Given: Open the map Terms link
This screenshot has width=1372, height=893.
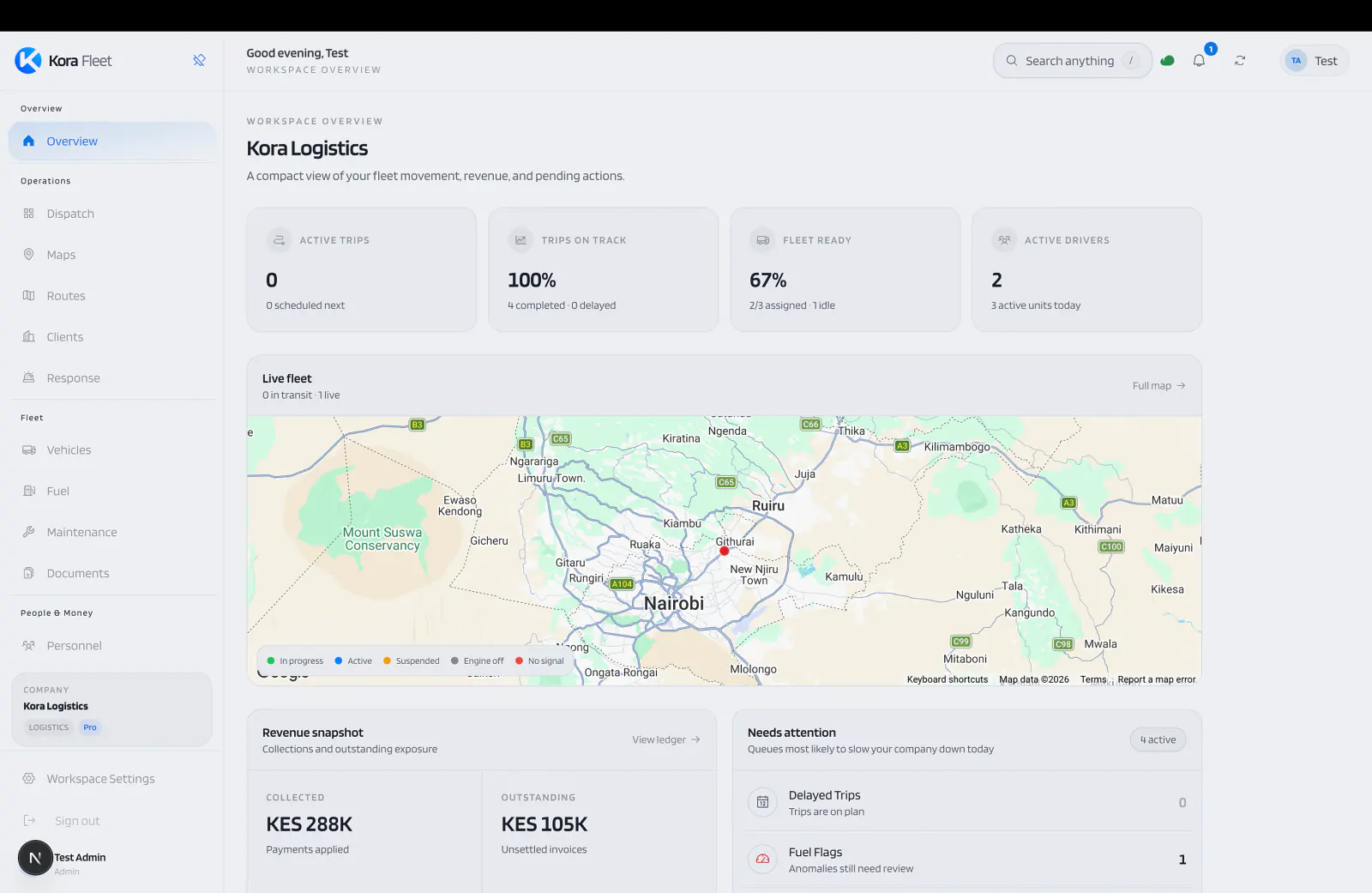Looking at the screenshot, I should click(x=1093, y=679).
